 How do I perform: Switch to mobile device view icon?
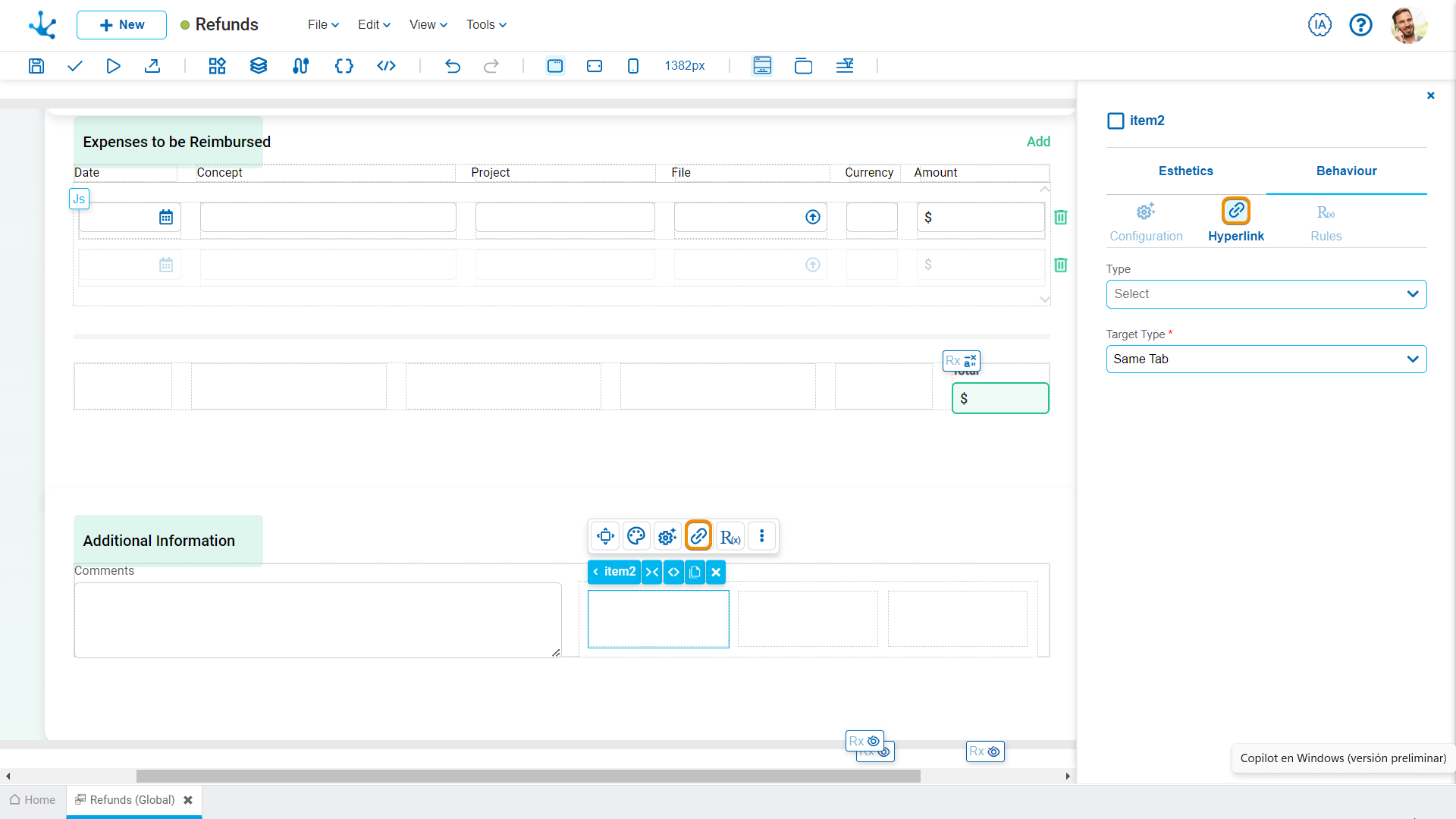pos(633,66)
